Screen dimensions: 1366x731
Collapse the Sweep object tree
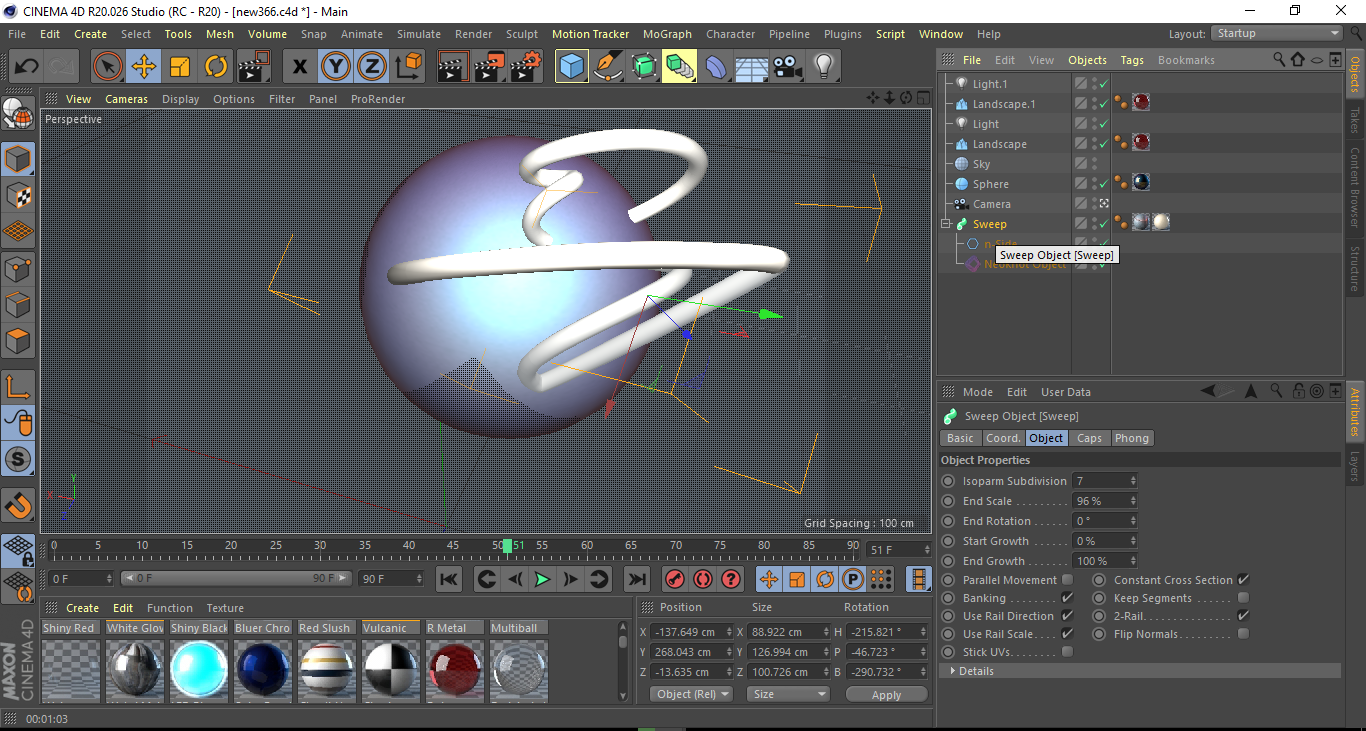(x=947, y=224)
